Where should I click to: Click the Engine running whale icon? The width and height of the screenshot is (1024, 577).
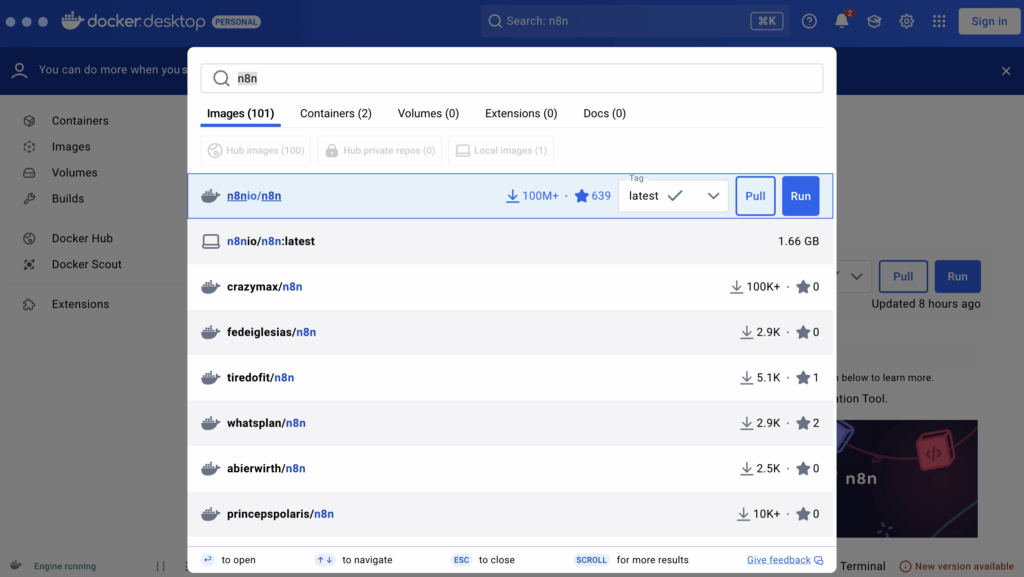pos(16,565)
